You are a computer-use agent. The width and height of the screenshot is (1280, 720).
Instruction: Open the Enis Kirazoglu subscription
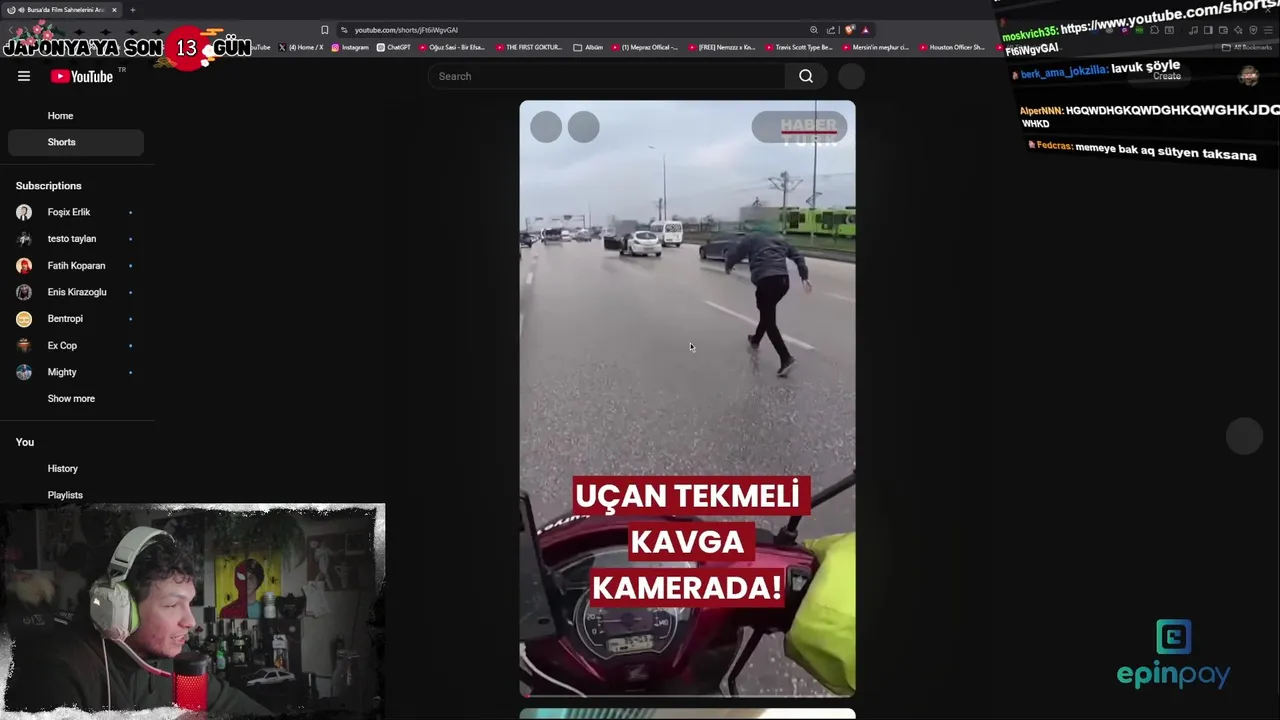tap(76, 292)
